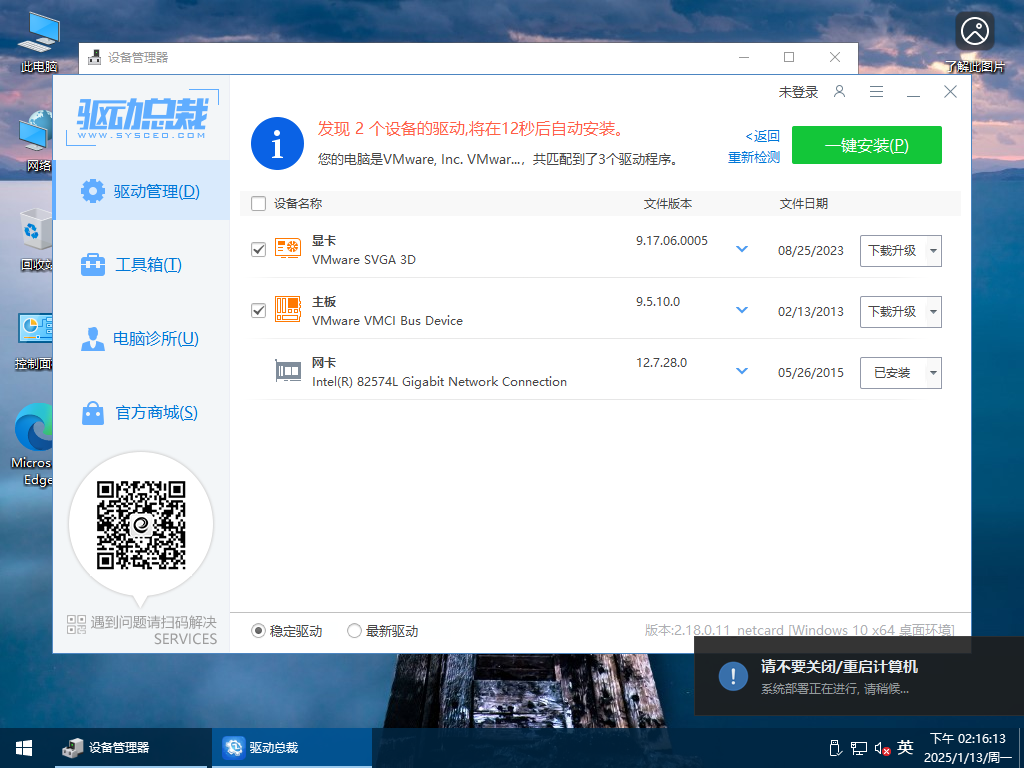Click the green 一键安装(P) button
Image resolution: width=1024 pixels, height=768 pixels.
click(x=867, y=145)
